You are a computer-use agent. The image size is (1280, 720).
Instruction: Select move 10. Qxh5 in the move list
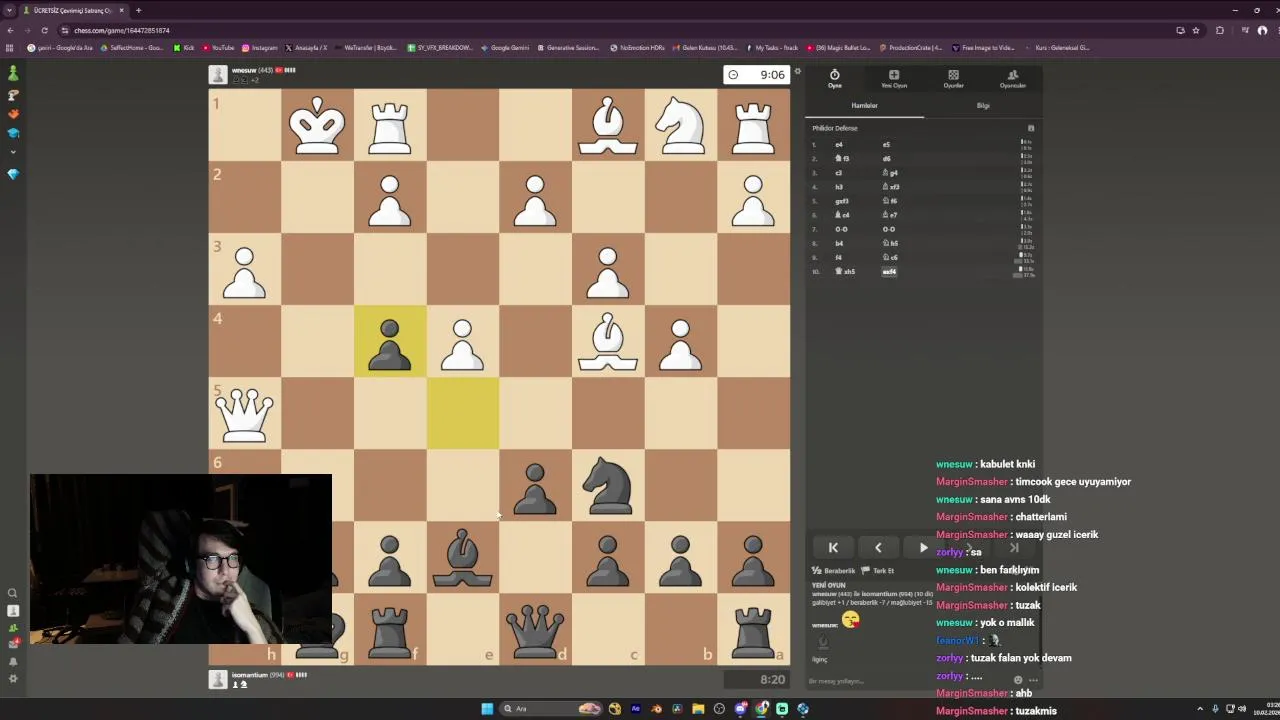[x=845, y=271]
